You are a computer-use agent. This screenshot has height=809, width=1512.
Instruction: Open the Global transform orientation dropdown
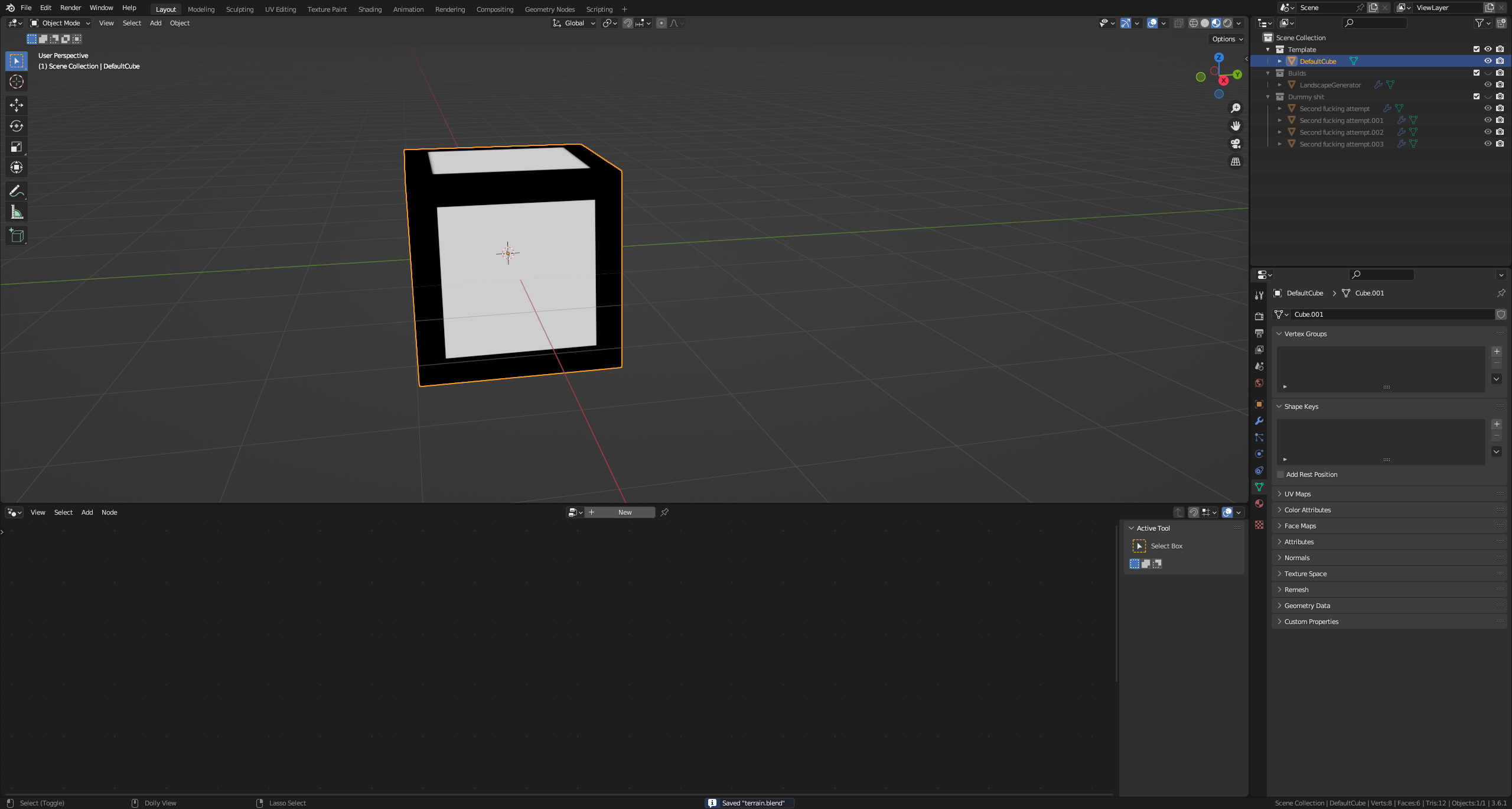point(577,23)
